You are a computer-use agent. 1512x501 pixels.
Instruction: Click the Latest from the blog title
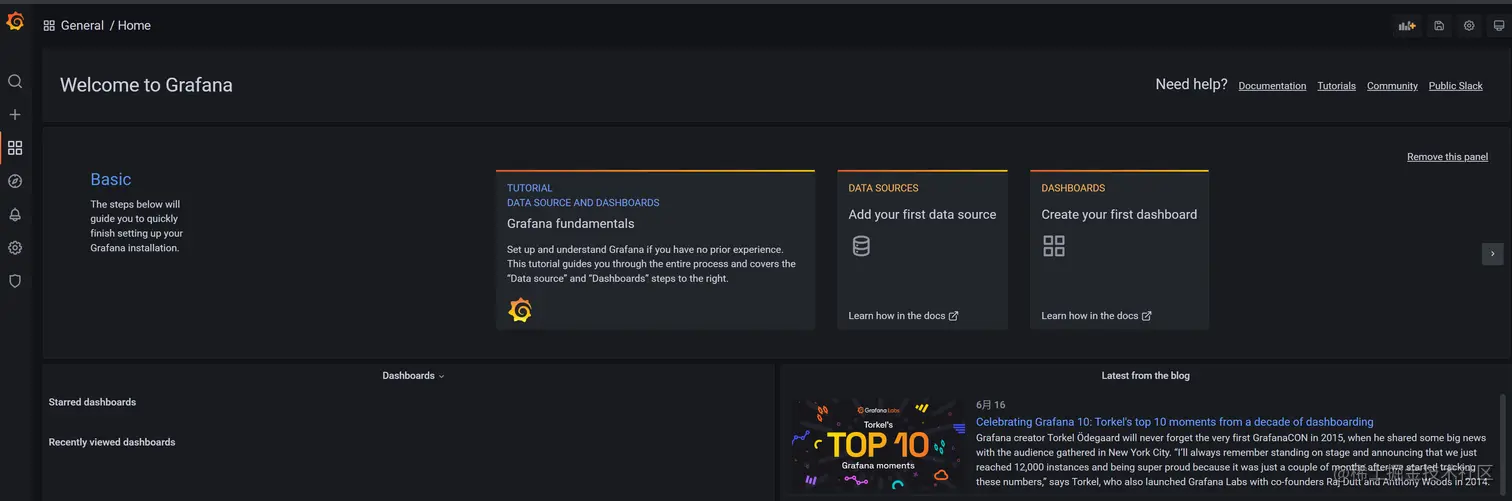click(x=1145, y=376)
